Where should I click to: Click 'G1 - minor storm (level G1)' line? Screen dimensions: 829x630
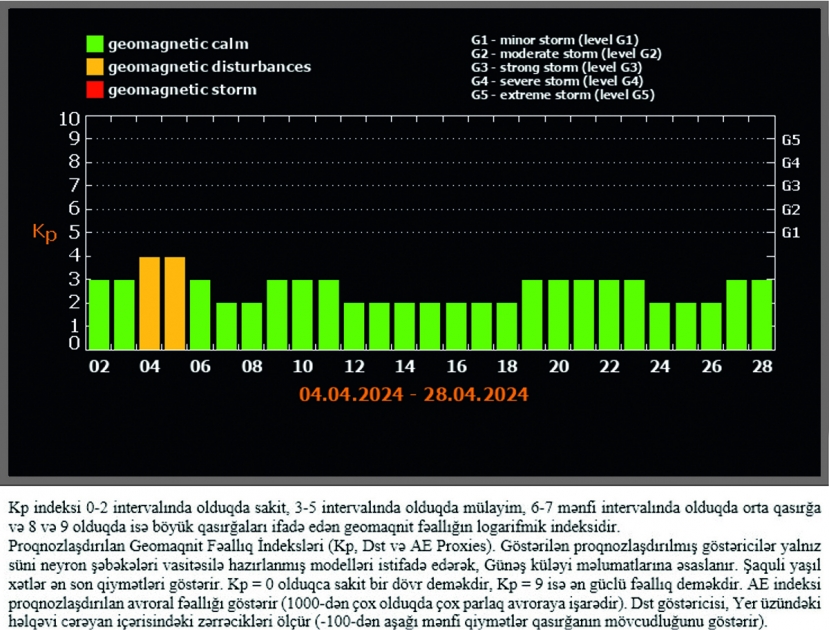[x=555, y=40]
